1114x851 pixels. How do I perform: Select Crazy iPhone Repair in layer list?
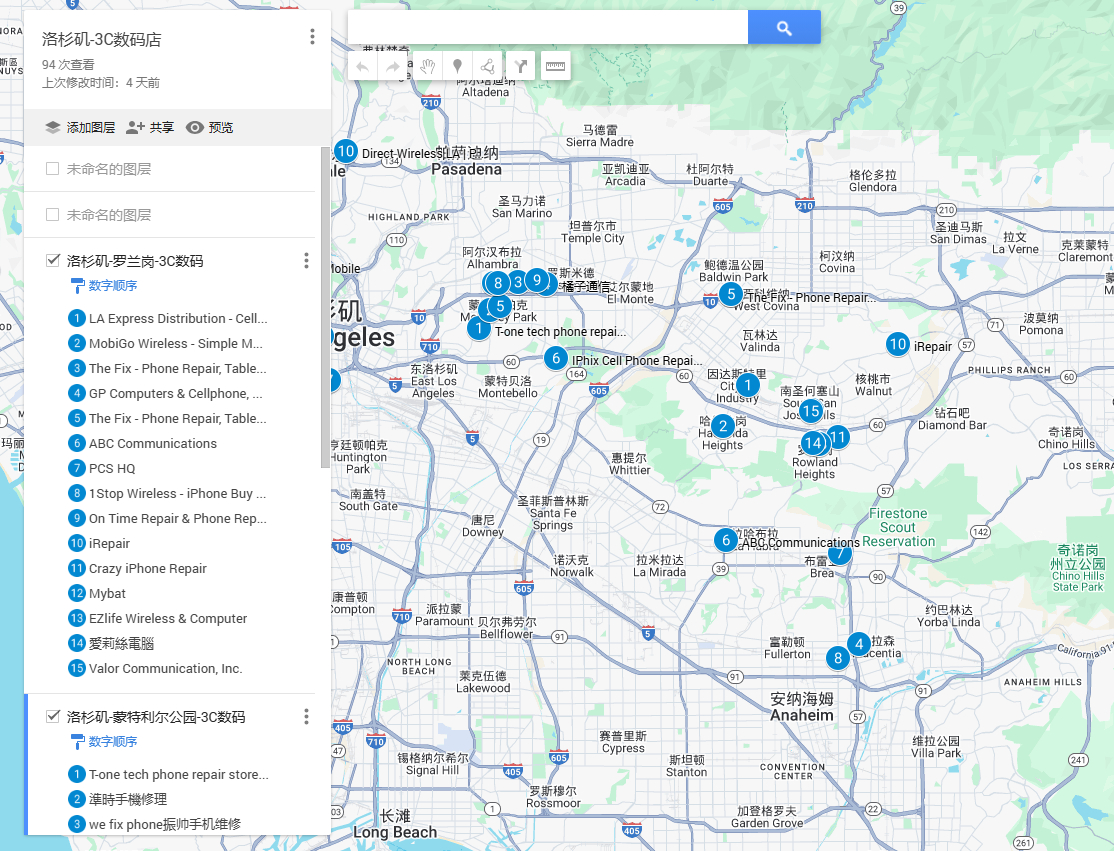147,569
